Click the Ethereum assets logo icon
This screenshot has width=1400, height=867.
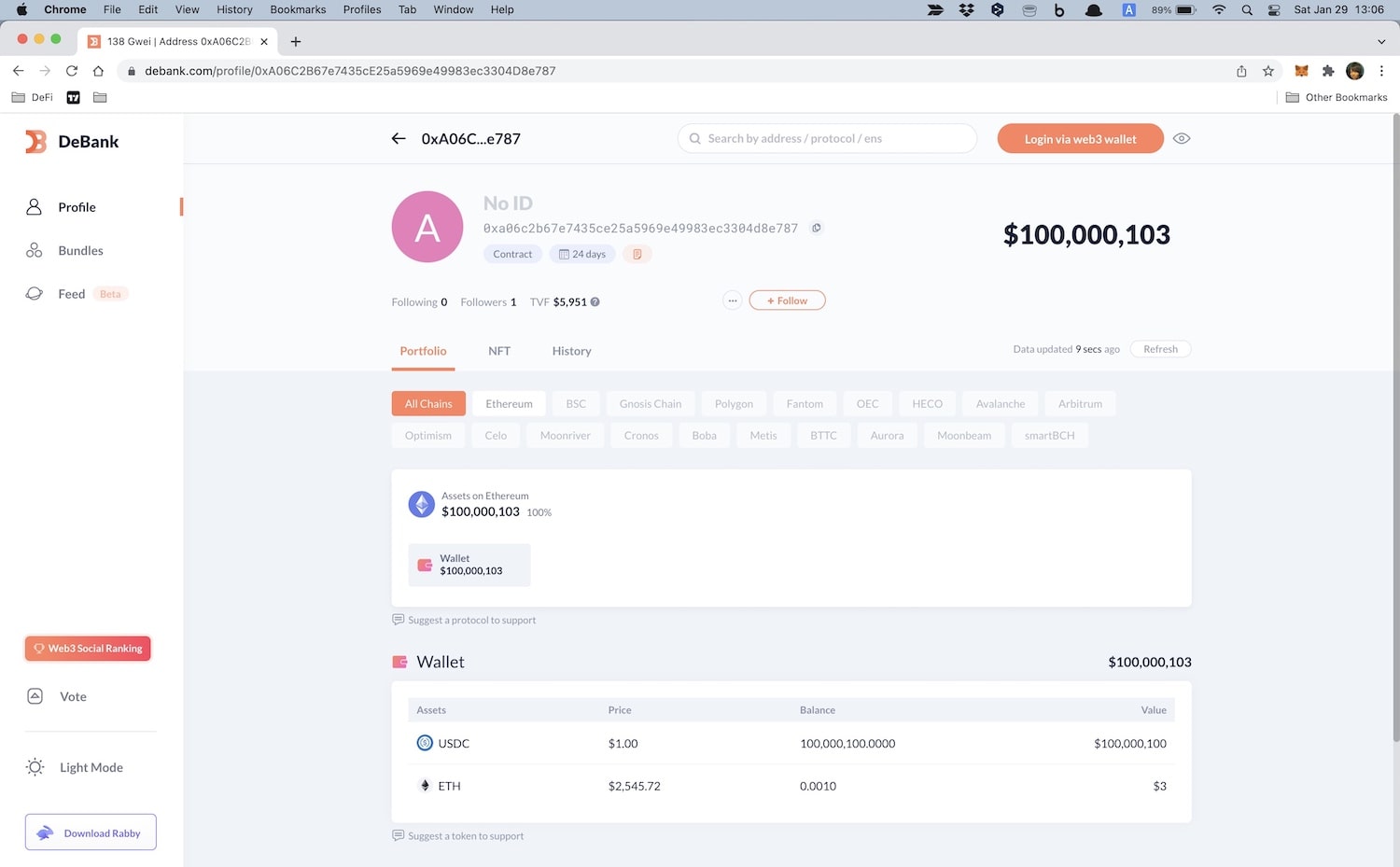click(422, 504)
